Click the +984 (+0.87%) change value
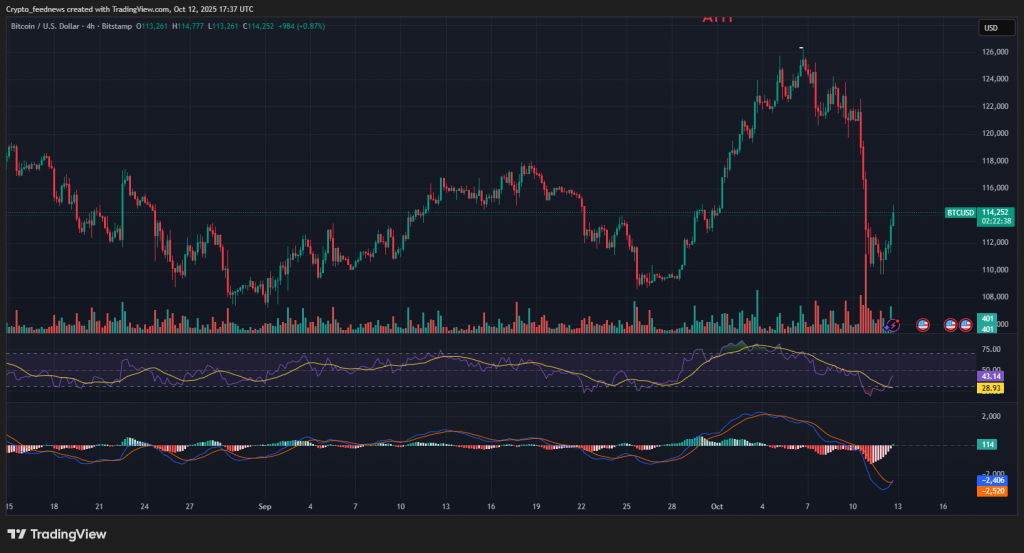Image resolution: width=1024 pixels, height=553 pixels. 302,26
